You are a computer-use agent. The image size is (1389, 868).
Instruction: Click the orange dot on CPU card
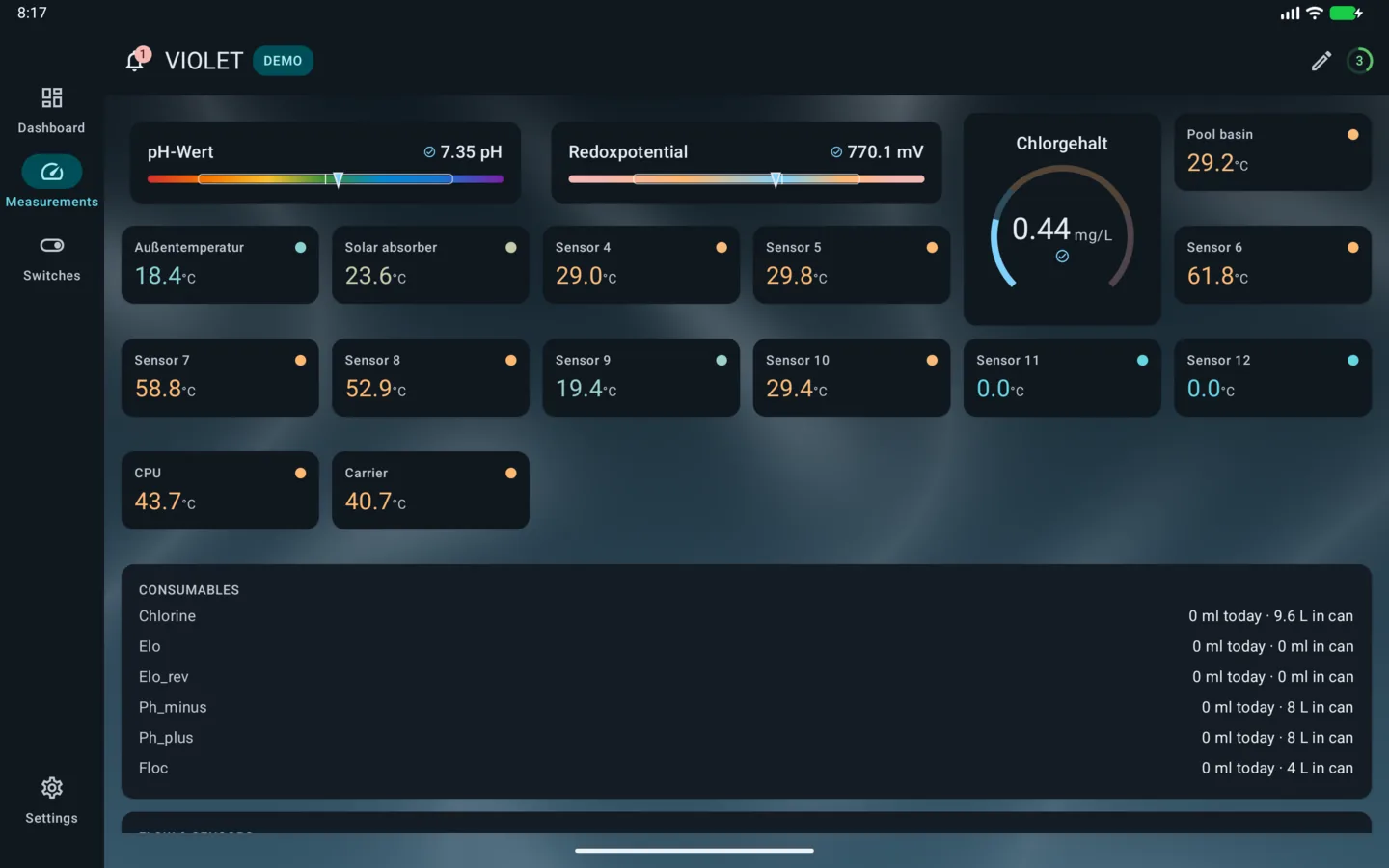click(x=300, y=474)
